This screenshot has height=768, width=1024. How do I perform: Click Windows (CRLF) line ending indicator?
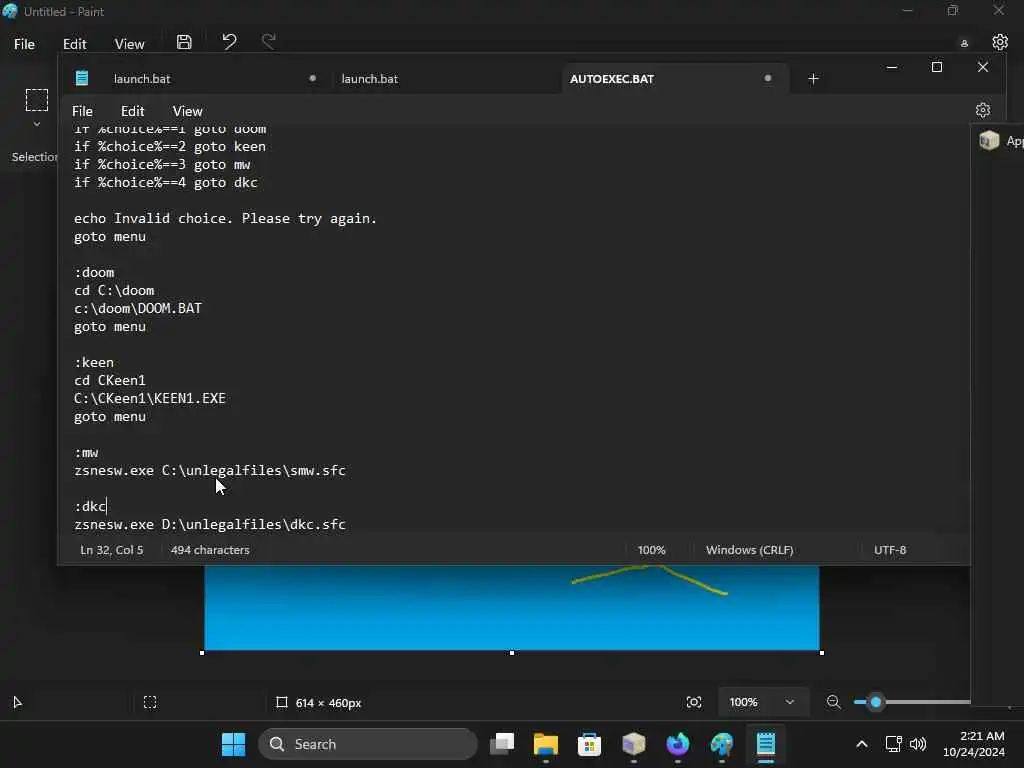pyautogui.click(x=749, y=550)
